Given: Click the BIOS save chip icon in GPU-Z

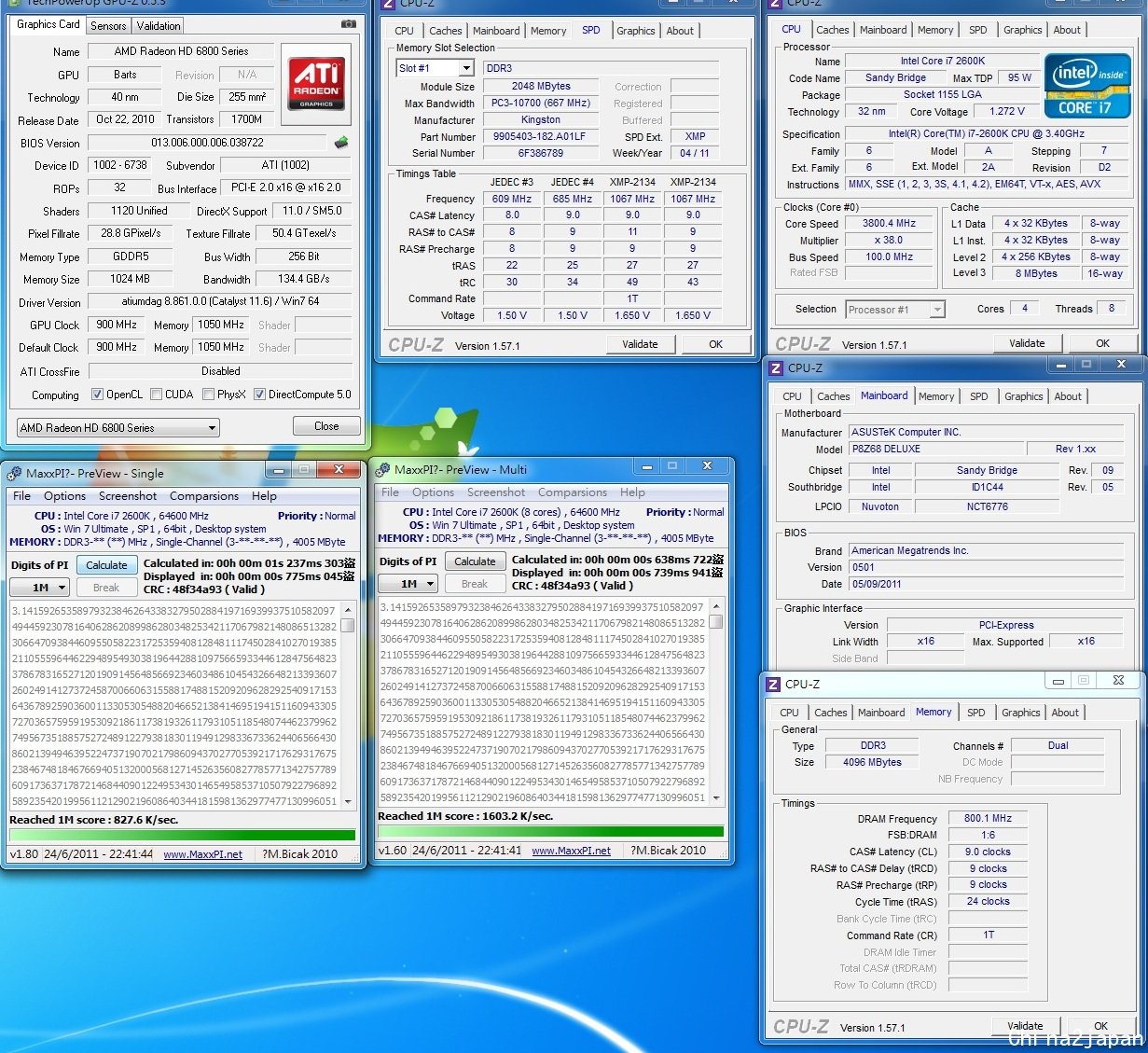Looking at the screenshot, I should tap(341, 143).
